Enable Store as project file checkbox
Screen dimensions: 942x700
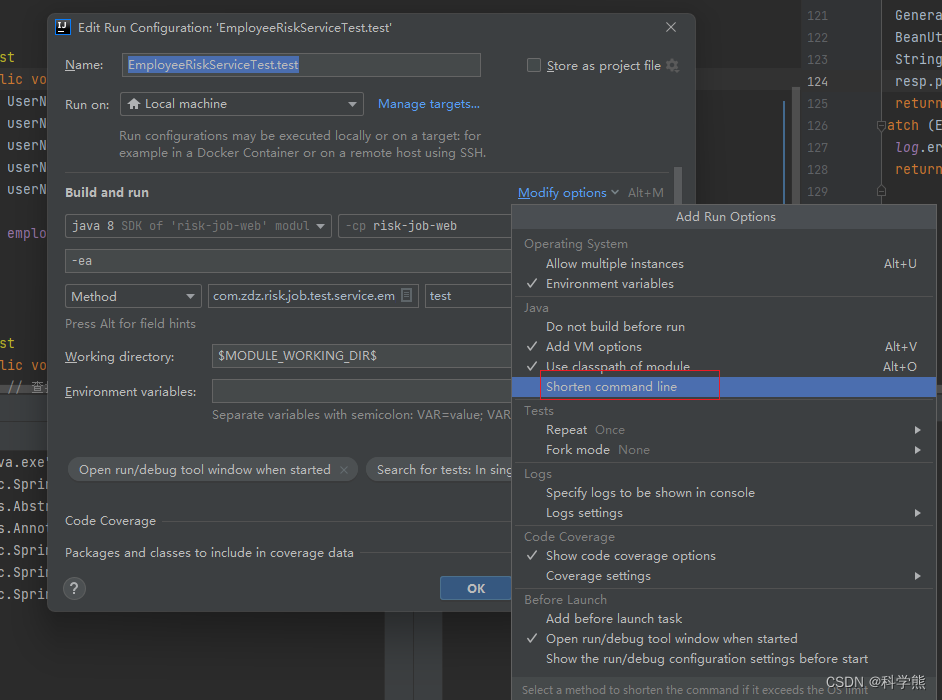click(533, 65)
